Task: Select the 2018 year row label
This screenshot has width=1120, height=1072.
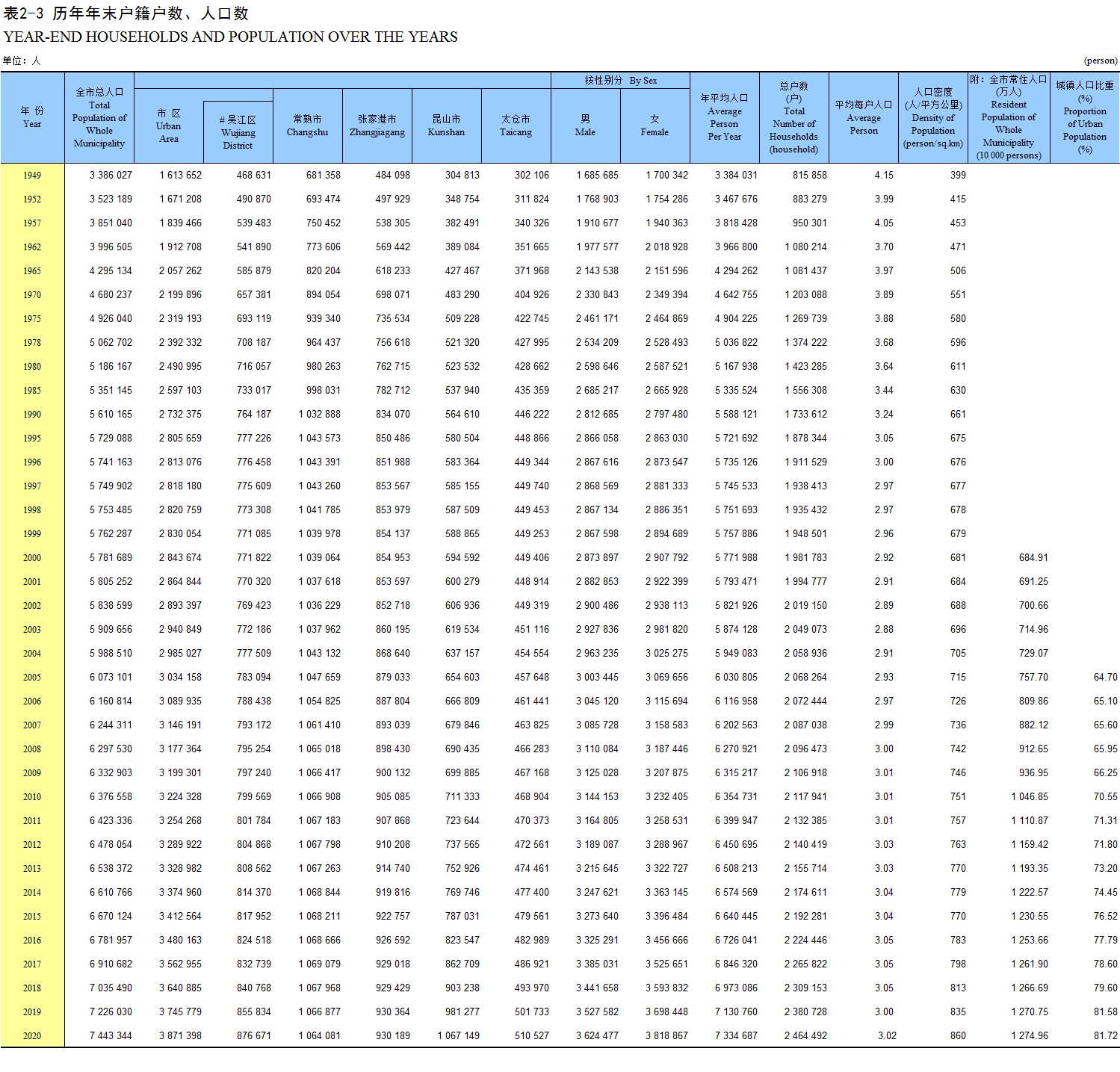Action: click(32, 988)
